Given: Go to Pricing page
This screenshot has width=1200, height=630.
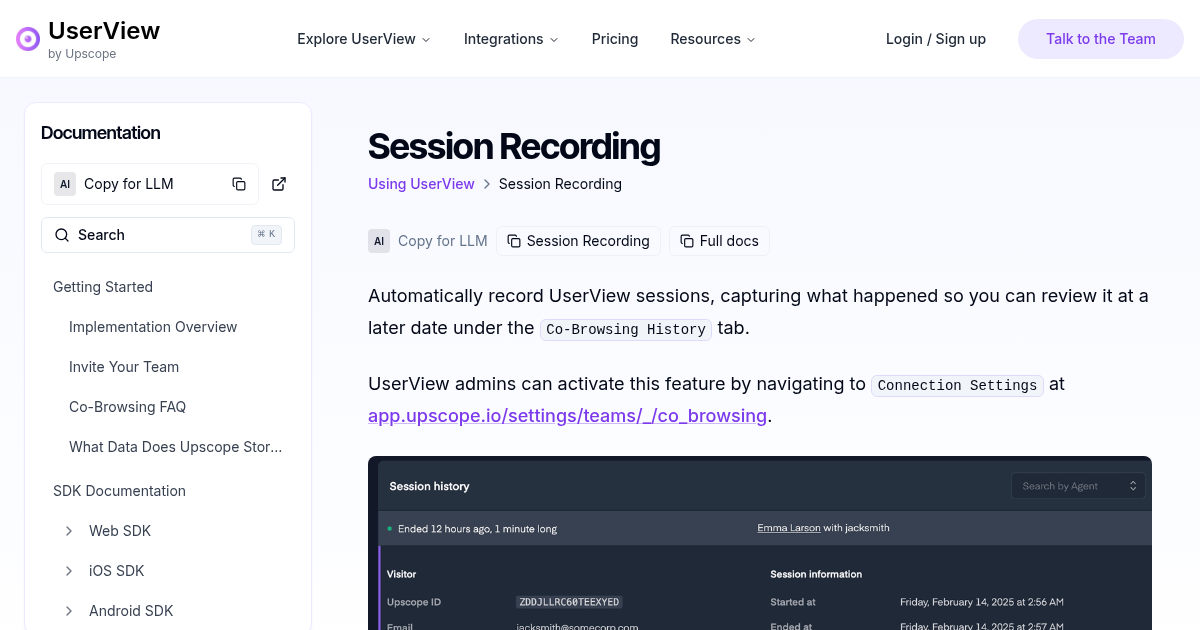Looking at the screenshot, I should tap(615, 39).
